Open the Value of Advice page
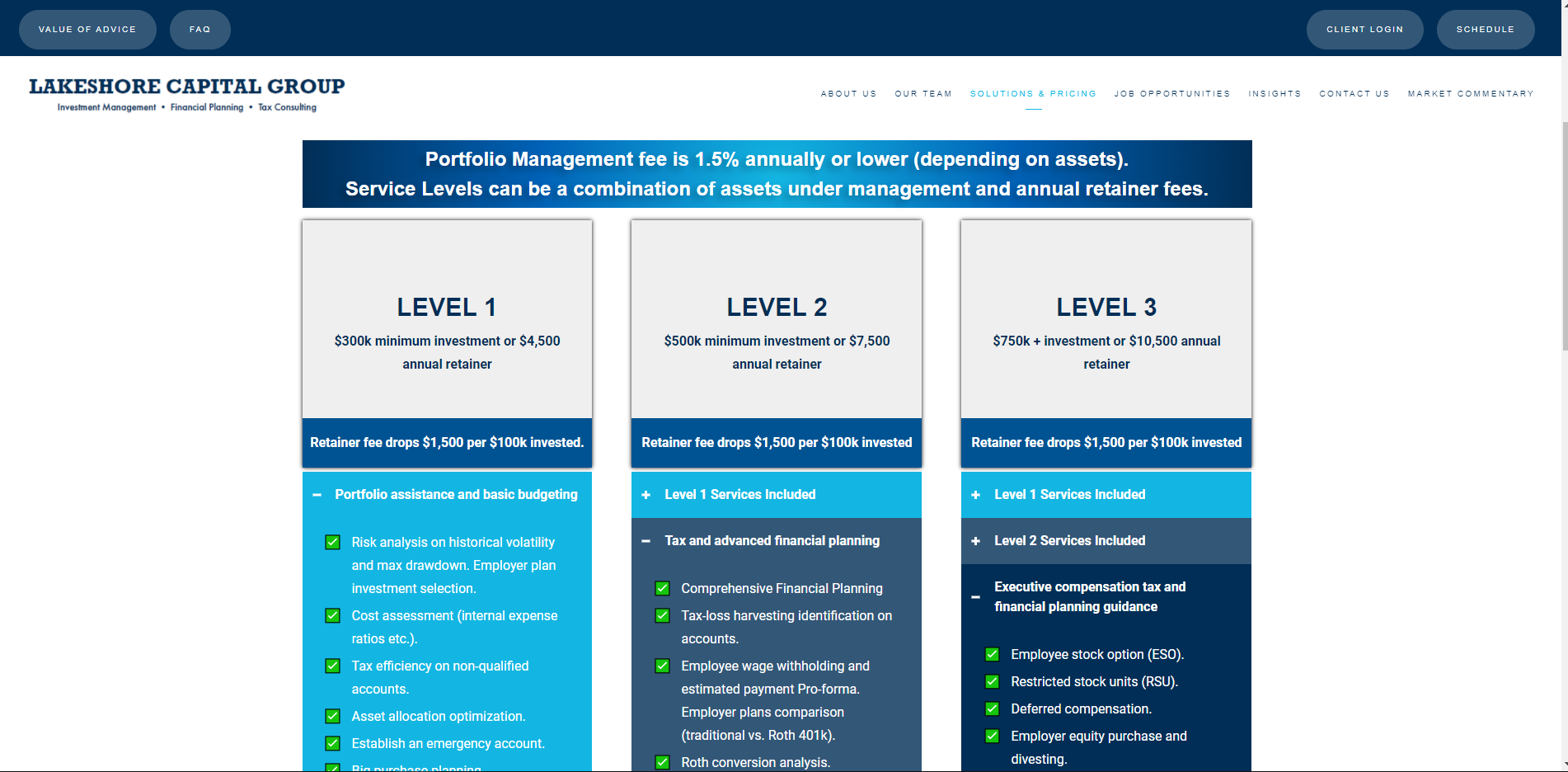This screenshot has height=772, width=1568. 87,30
